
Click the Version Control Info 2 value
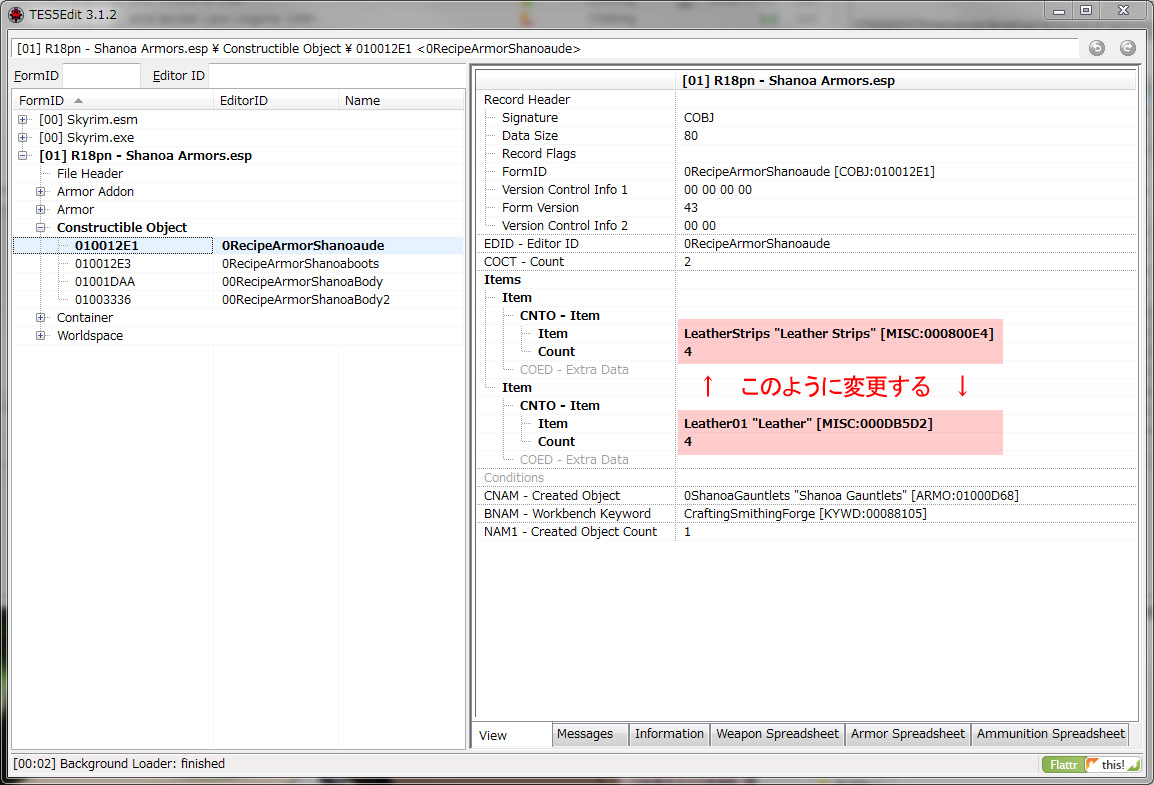point(699,226)
